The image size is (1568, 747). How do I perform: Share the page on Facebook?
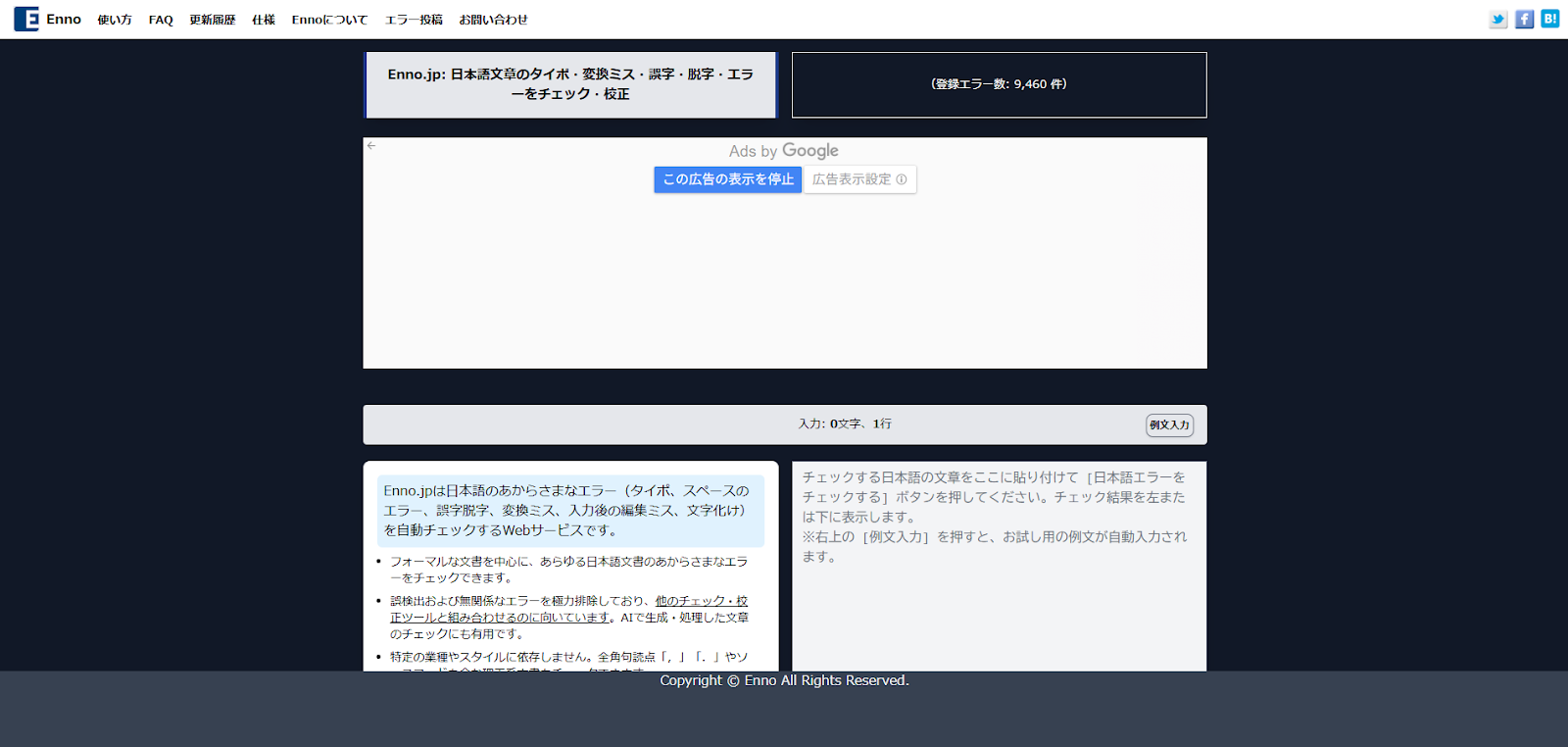point(1524,20)
